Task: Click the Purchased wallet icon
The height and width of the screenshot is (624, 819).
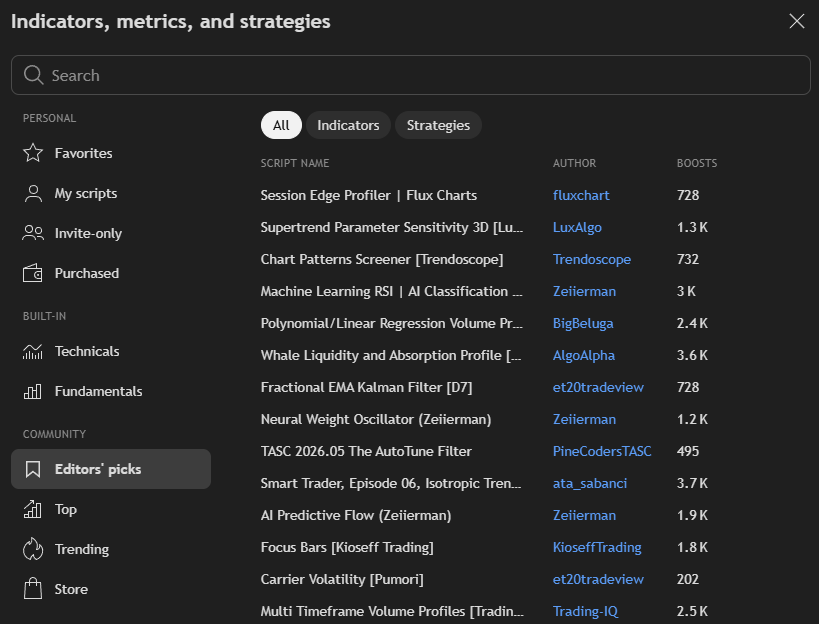Action: click(33, 273)
